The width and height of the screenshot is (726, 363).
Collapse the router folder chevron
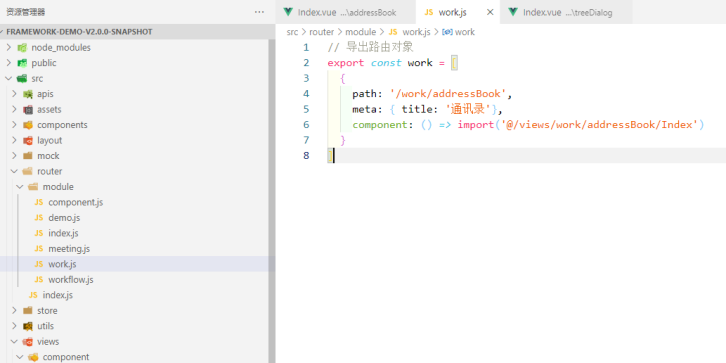[x=14, y=171]
